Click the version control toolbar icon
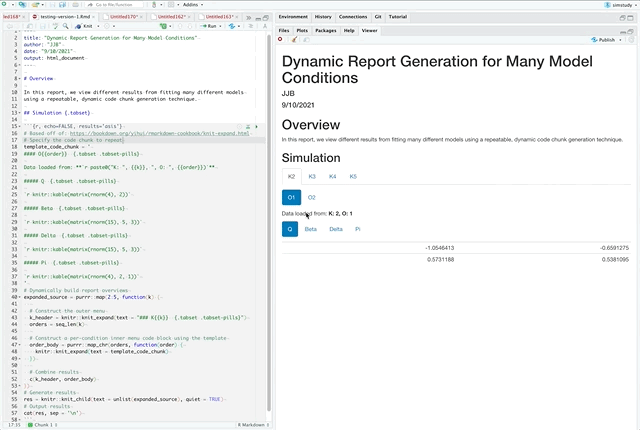The width and height of the screenshot is (640, 430). click(154, 4)
